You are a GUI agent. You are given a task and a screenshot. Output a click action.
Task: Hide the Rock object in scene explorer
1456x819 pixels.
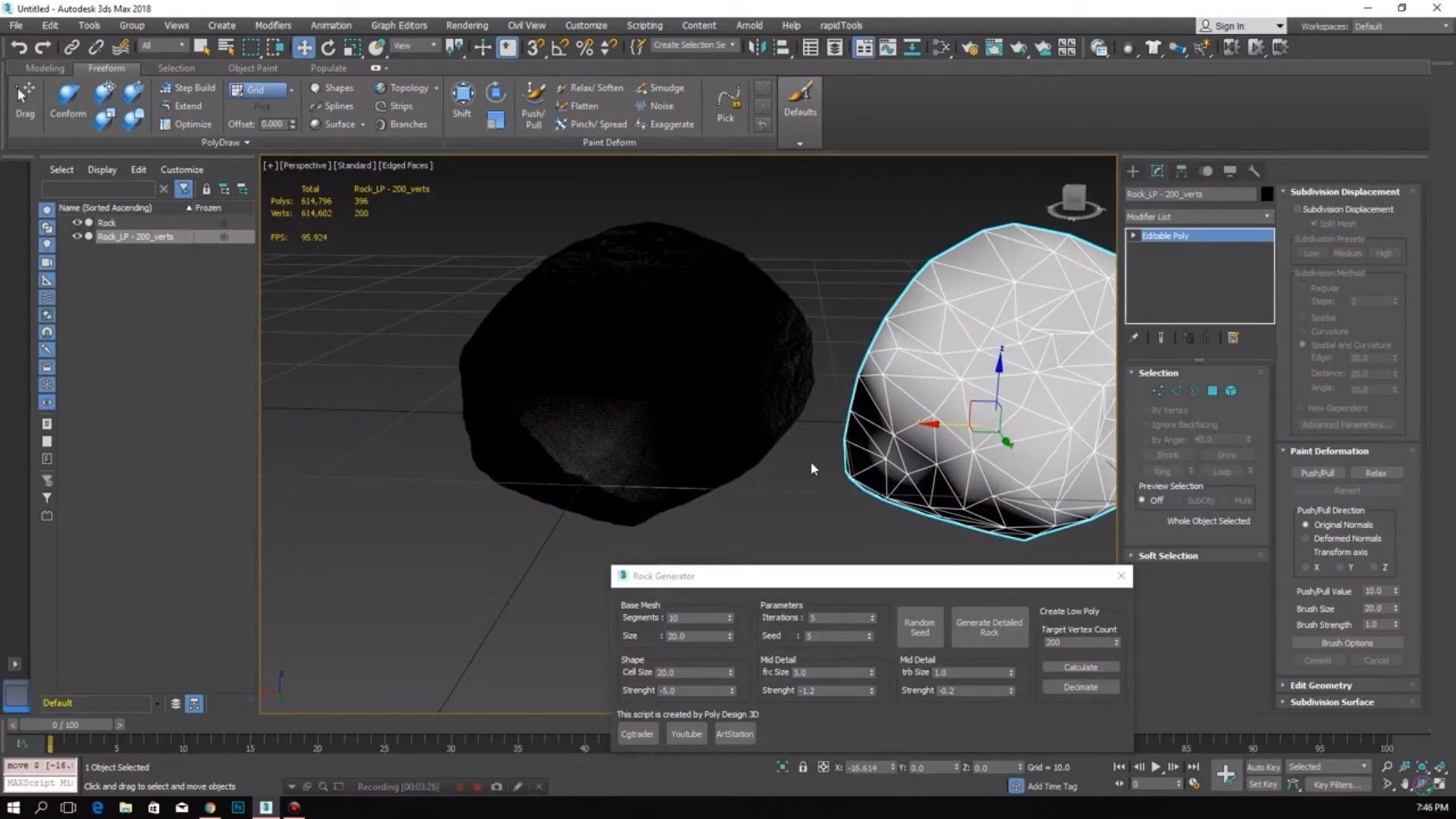tap(77, 223)
